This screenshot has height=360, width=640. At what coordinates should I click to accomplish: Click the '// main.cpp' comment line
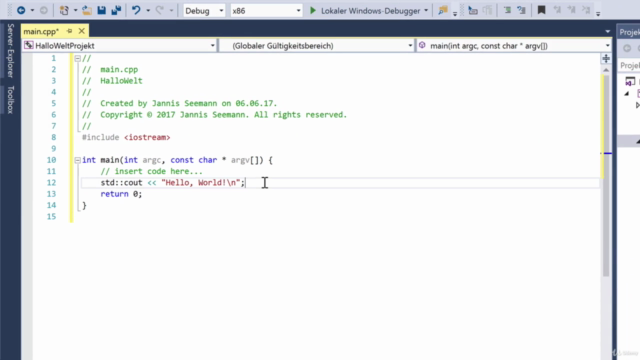point(110,69)
